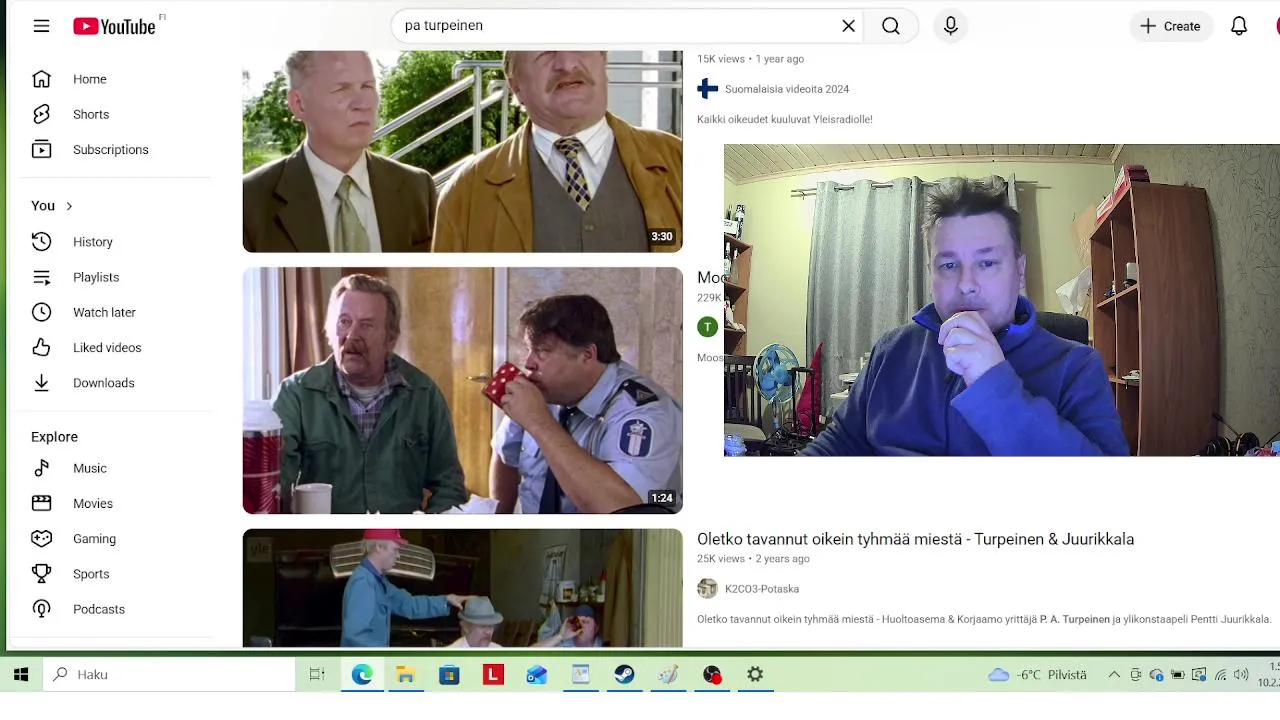Click the Movies clapperboard icon
1280x720 pixels.
point(41,503)
